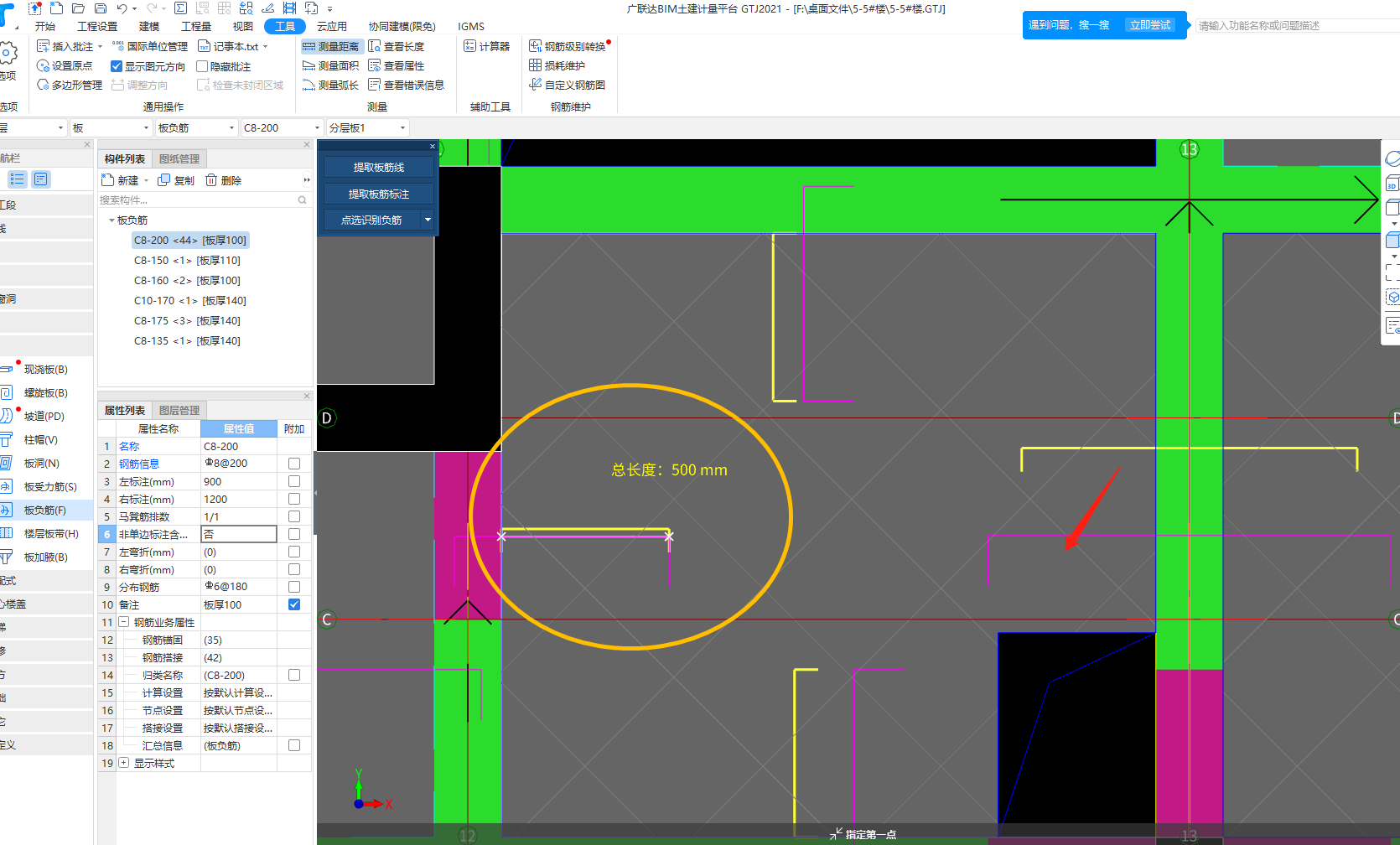Click the open folder icon in quick access toolbar

point(78,8)
